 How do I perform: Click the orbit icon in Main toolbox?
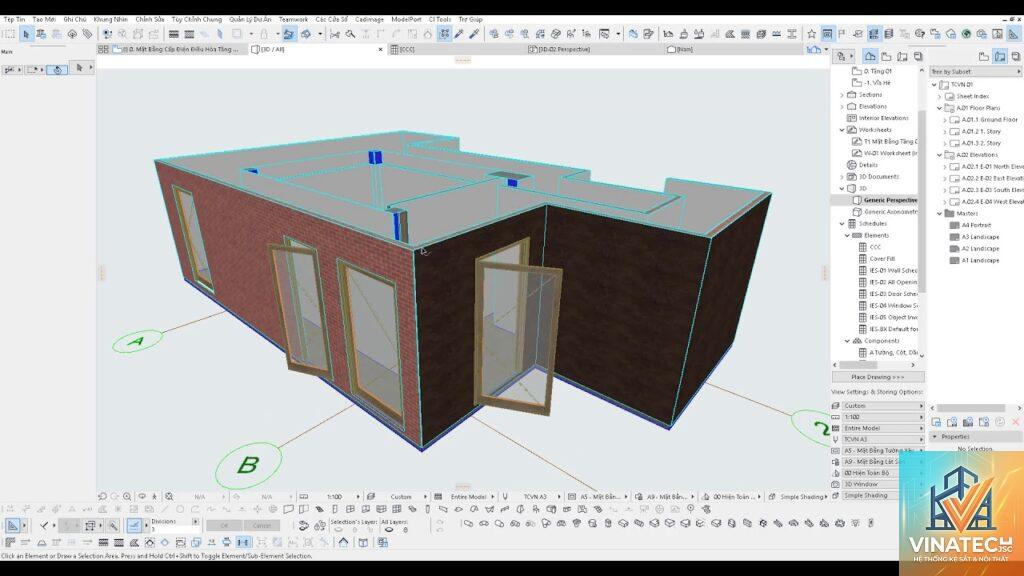57,69
